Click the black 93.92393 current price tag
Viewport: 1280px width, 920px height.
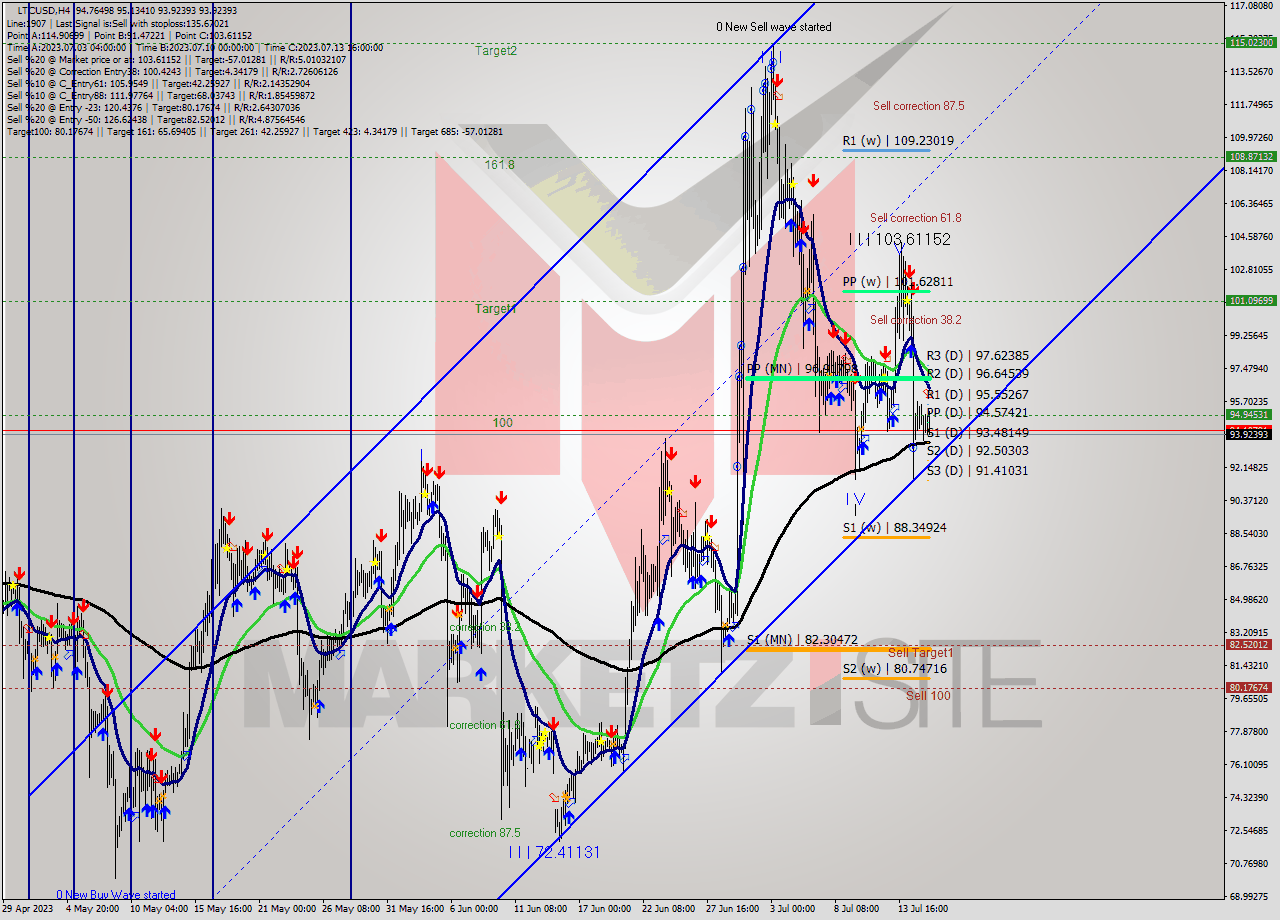pyautogui.click(x=1251, y=434)
